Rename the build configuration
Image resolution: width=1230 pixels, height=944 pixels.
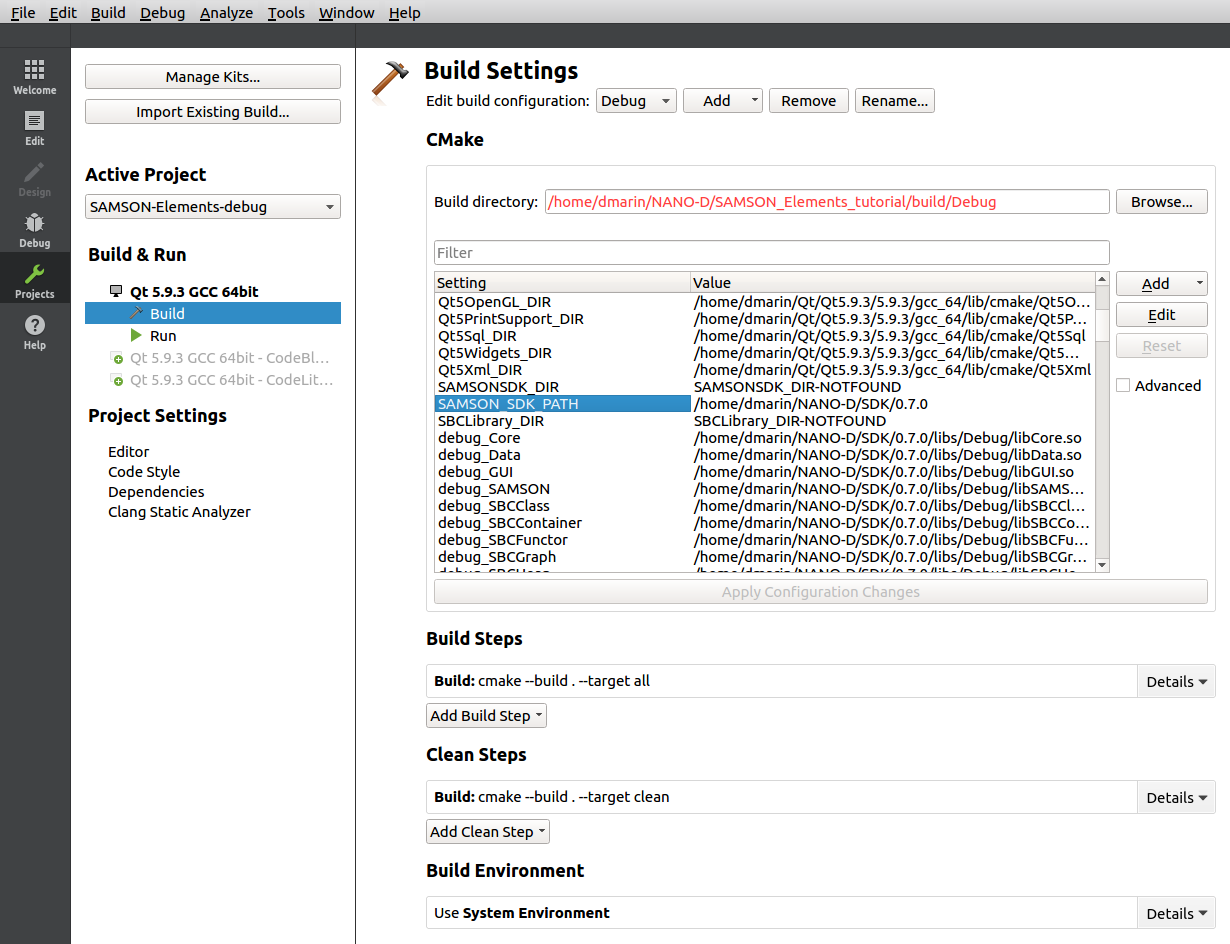coord(894,100)
